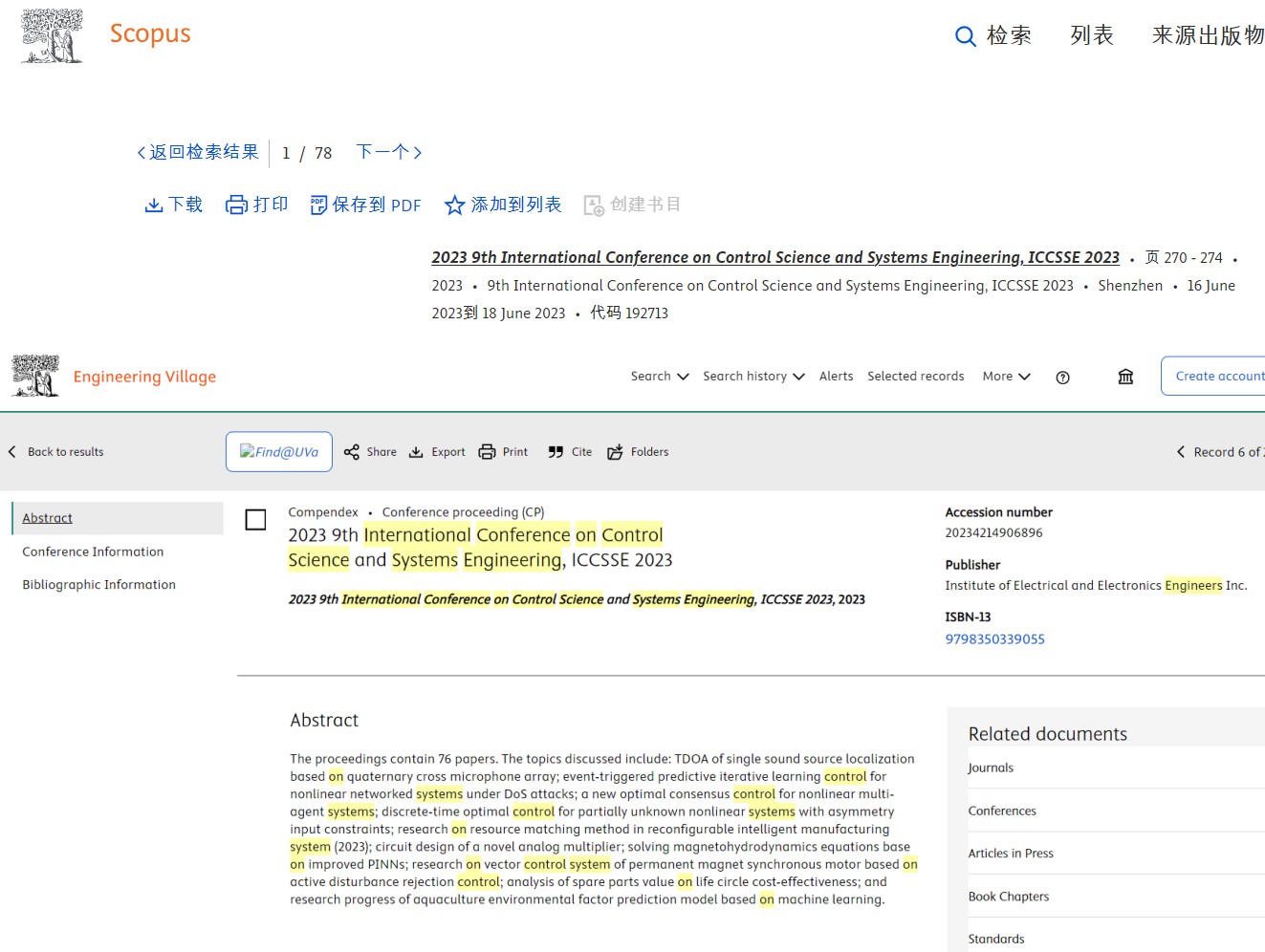The width and height of the screenshot is (1265, 952).
Task: Click the star icon to add to list
Action: (x=454, y=205)
